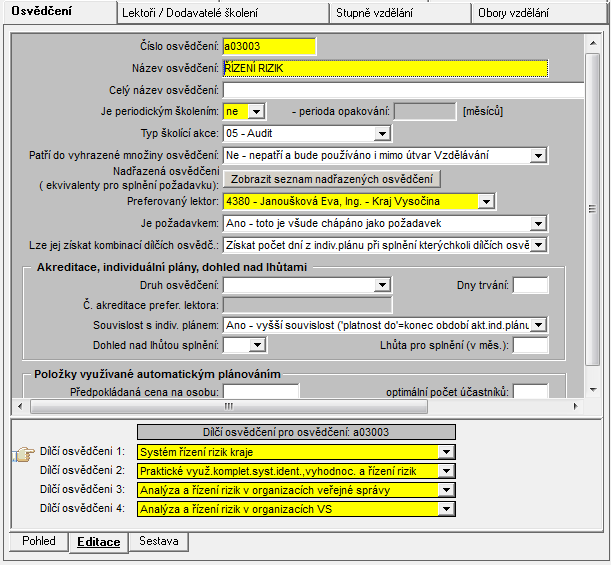The height and width of the screenshot is (565, 611).
Task: Expand the Dílčí osvědčeni 3 dropdown
Action: point(446,490)
